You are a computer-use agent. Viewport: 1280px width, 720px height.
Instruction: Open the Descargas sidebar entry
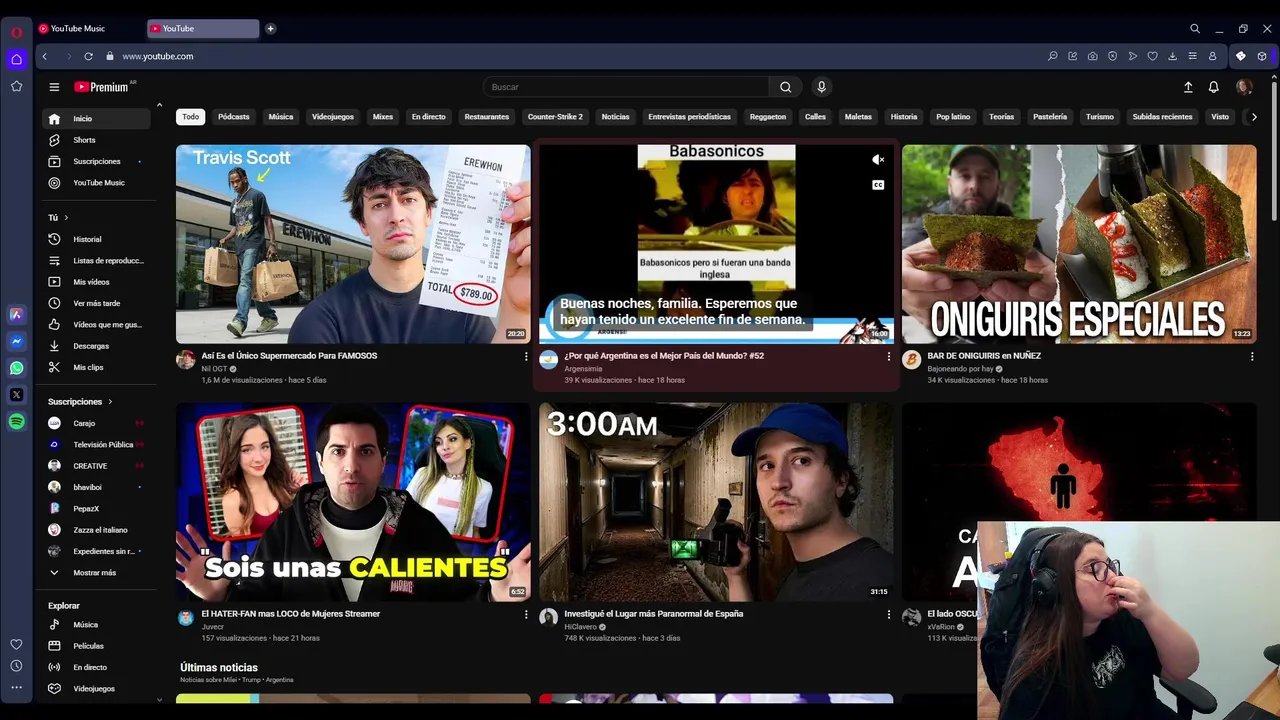[x=96, y=346]
